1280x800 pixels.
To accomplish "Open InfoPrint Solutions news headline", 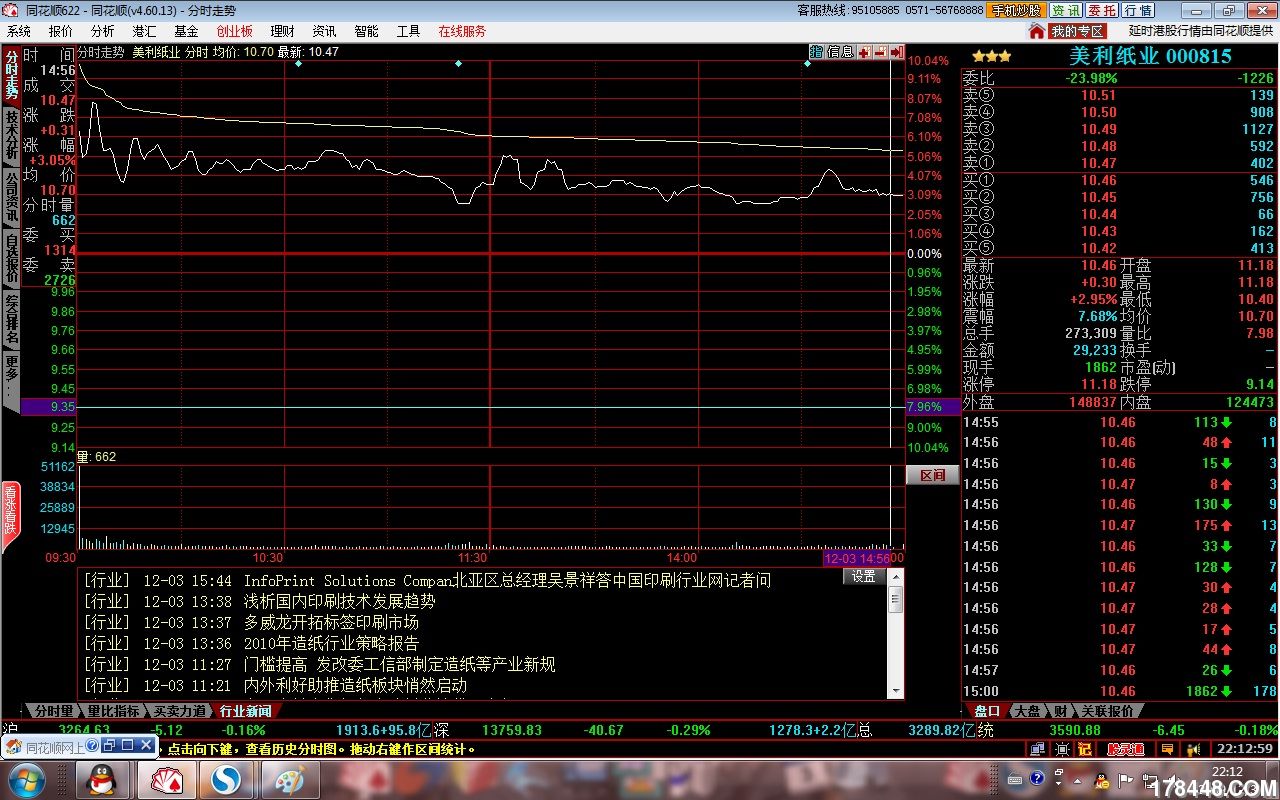I will pos(507,580).
